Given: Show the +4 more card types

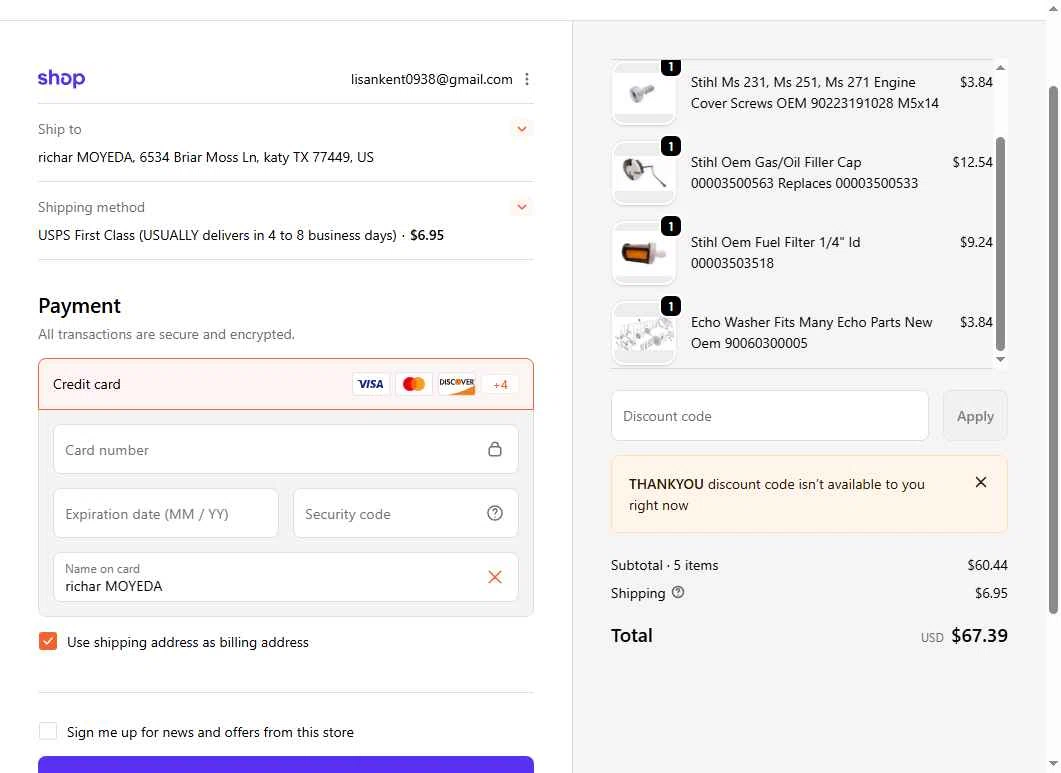Looking at the screenshot, I should click(500, 384).
